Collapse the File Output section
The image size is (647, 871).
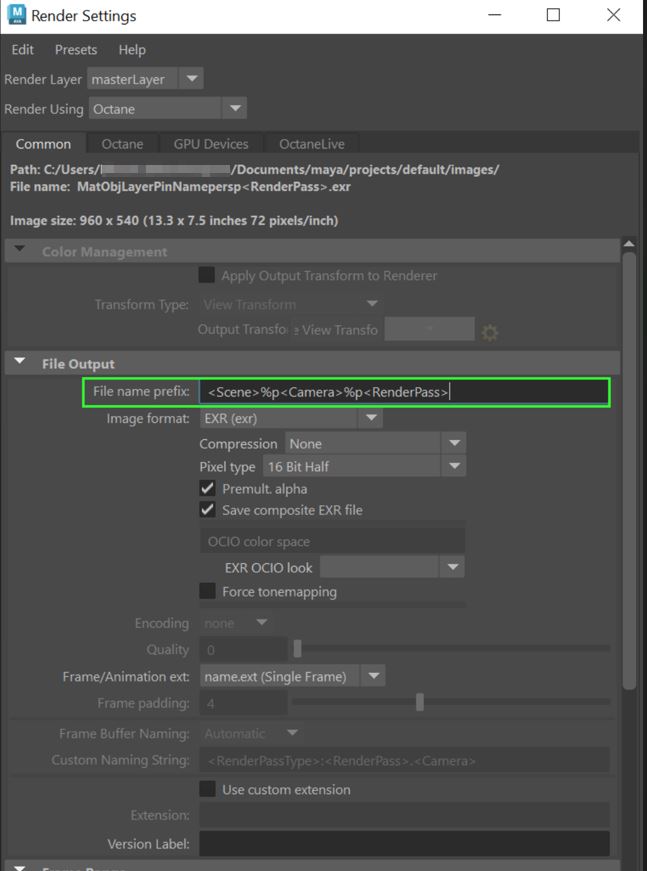[20, 362]
